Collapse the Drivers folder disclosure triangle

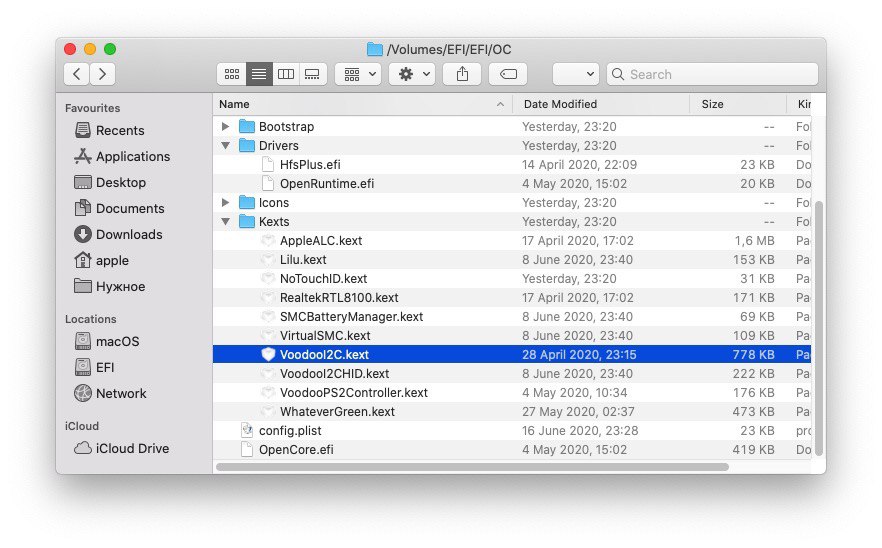[x=225, y=146]
